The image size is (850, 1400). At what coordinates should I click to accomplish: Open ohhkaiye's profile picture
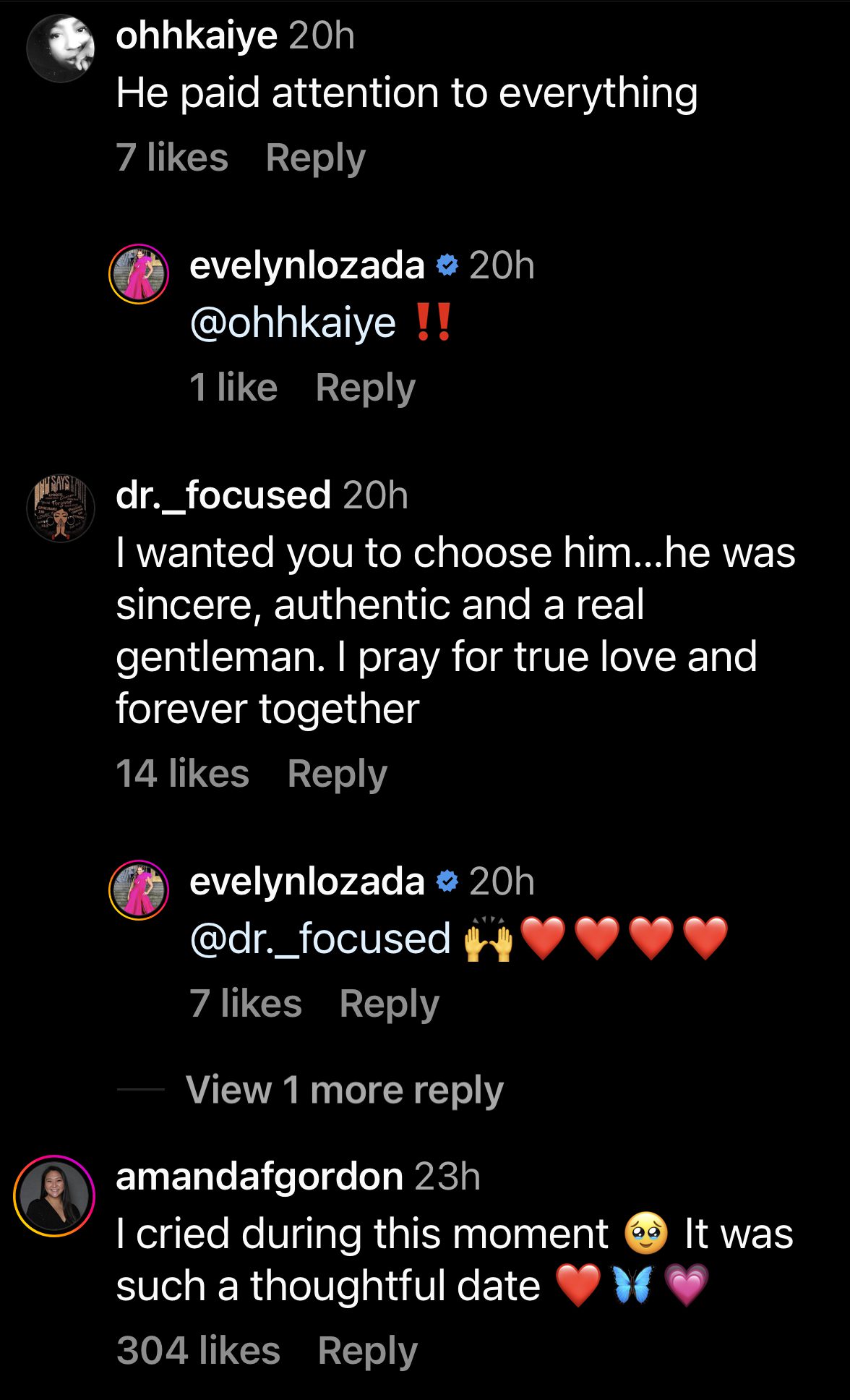[x=61, y=48]
